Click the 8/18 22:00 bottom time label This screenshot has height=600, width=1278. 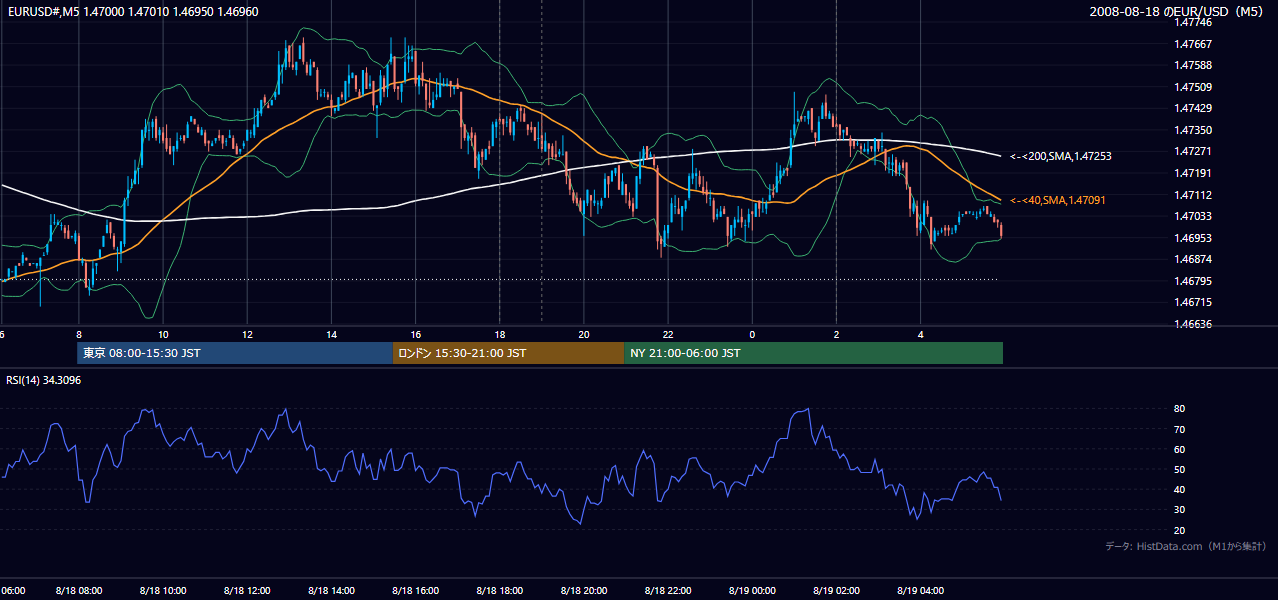[x=668, y=591]
